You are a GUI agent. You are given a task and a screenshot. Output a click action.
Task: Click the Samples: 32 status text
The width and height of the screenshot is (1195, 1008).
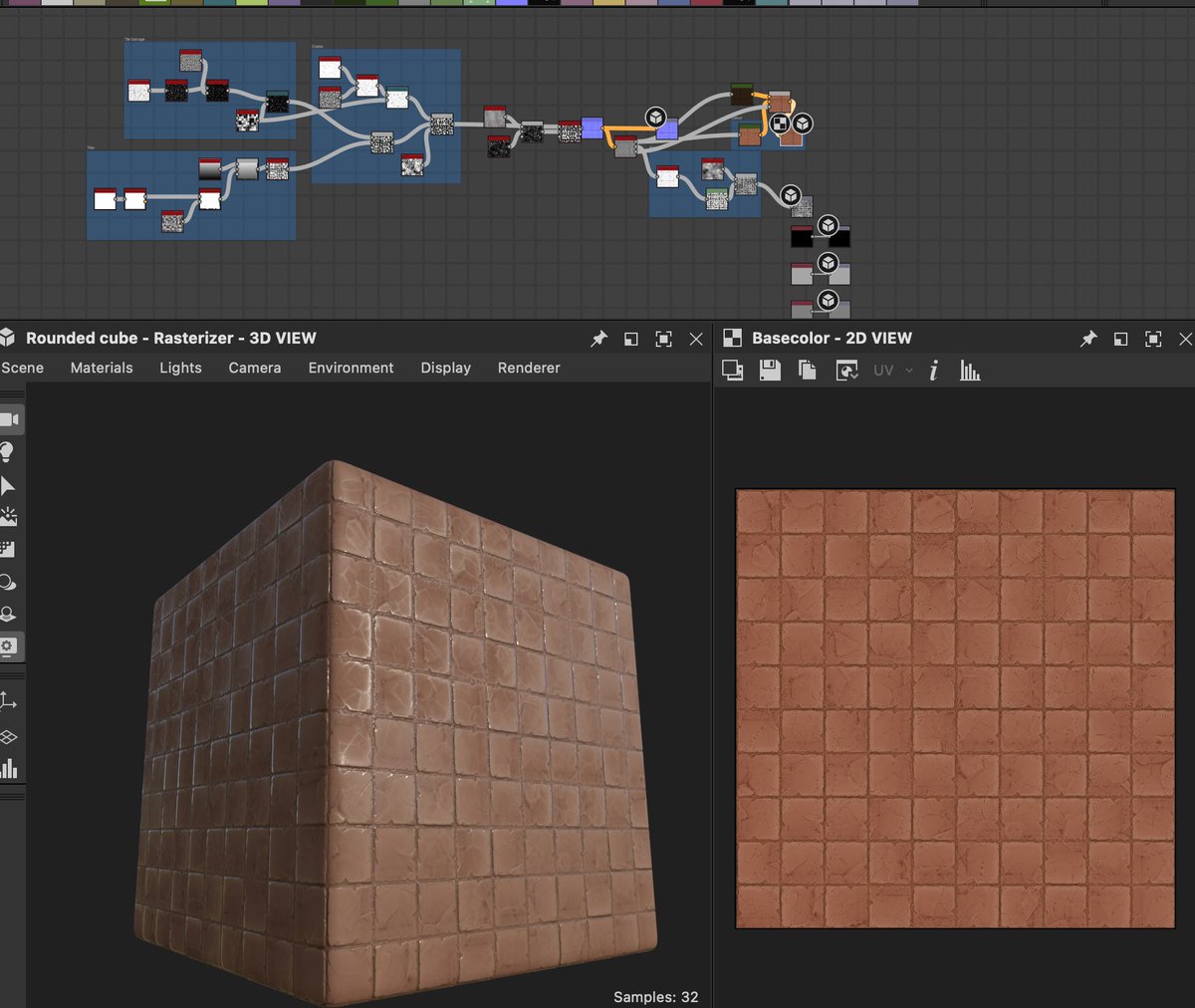[655, 996]
